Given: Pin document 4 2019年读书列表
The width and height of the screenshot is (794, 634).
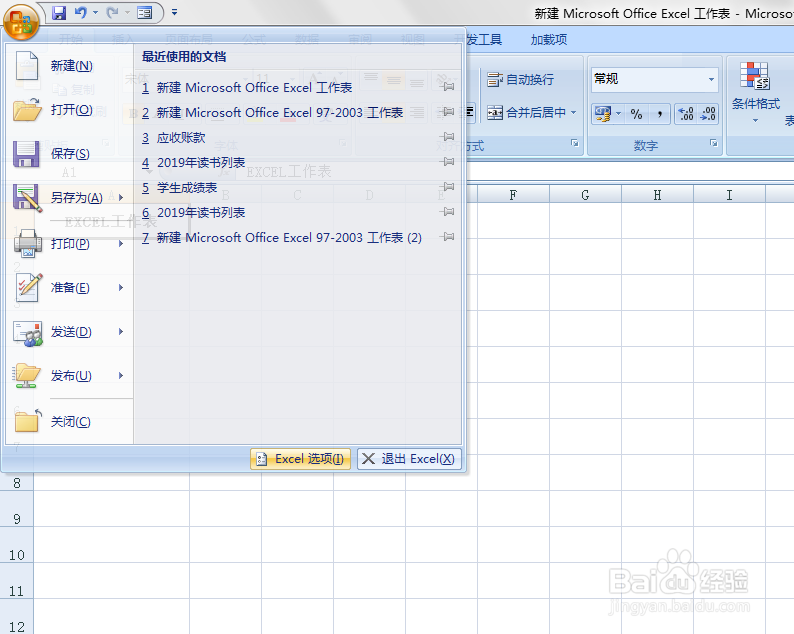Looking at the screenshot, I should pos(448,162).
